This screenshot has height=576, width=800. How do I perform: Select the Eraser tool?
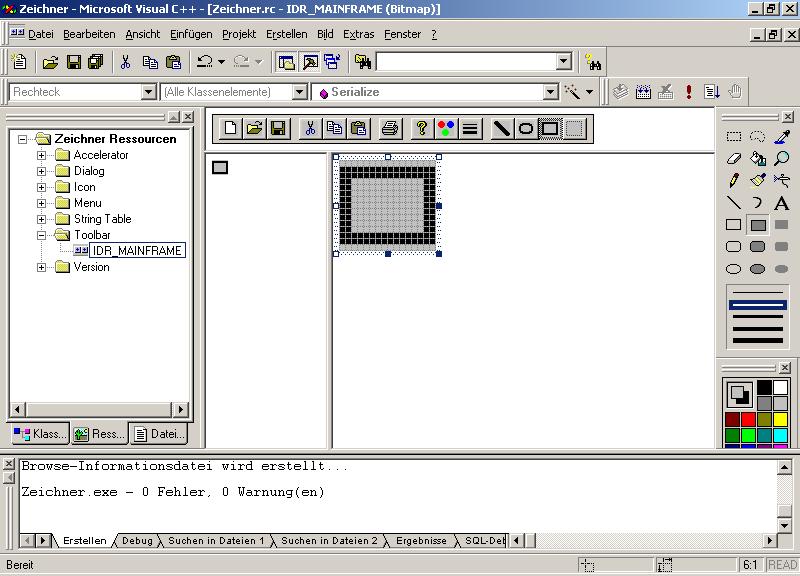tap(734, 159)
